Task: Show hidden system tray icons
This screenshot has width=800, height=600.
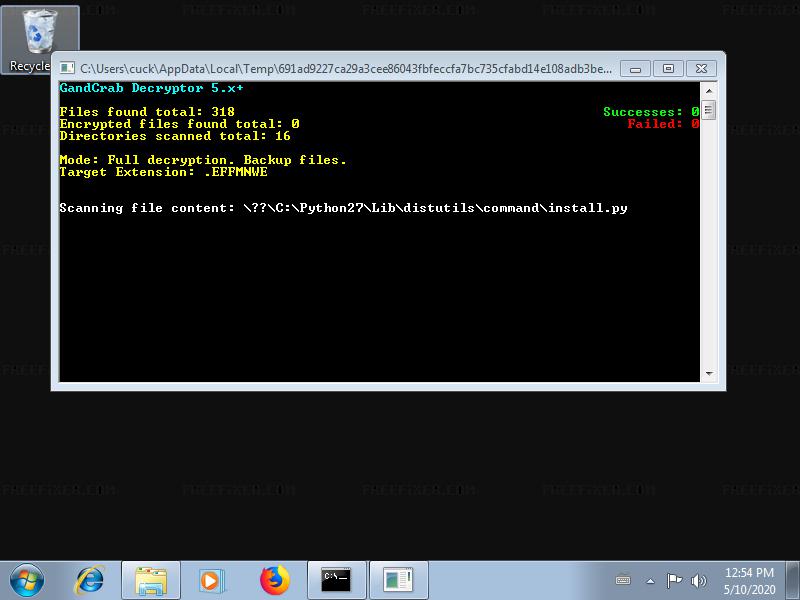Action: [651, 581]
